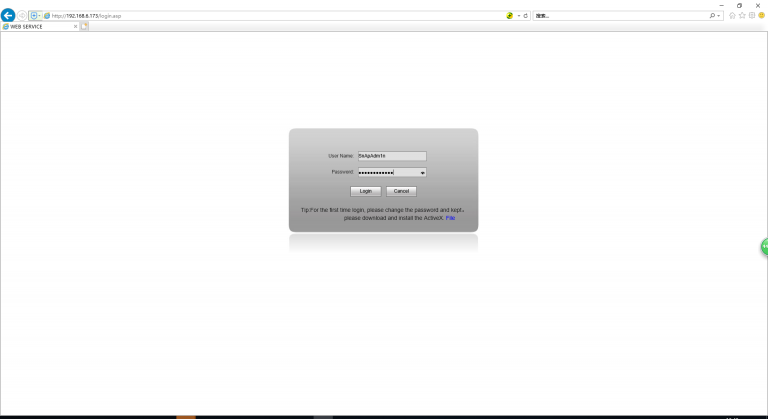768x419 pixels.
Task: Click the compatibility view icon in address bar
Action: coord(510,16)
